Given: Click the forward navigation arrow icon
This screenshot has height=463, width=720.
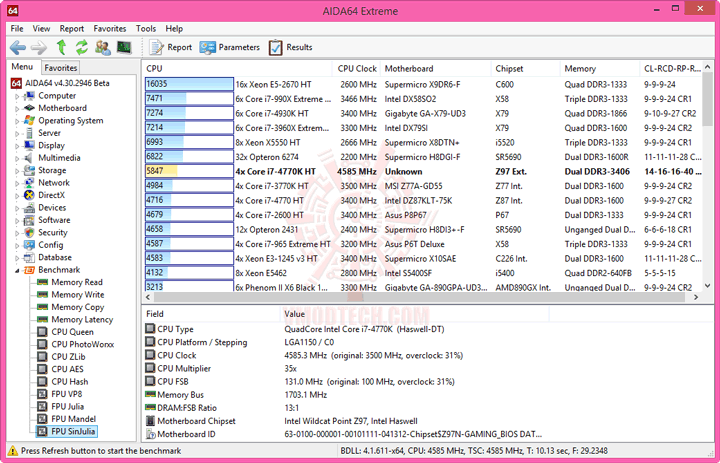Looking at the screenshot, I should click(x=39, y=47).
